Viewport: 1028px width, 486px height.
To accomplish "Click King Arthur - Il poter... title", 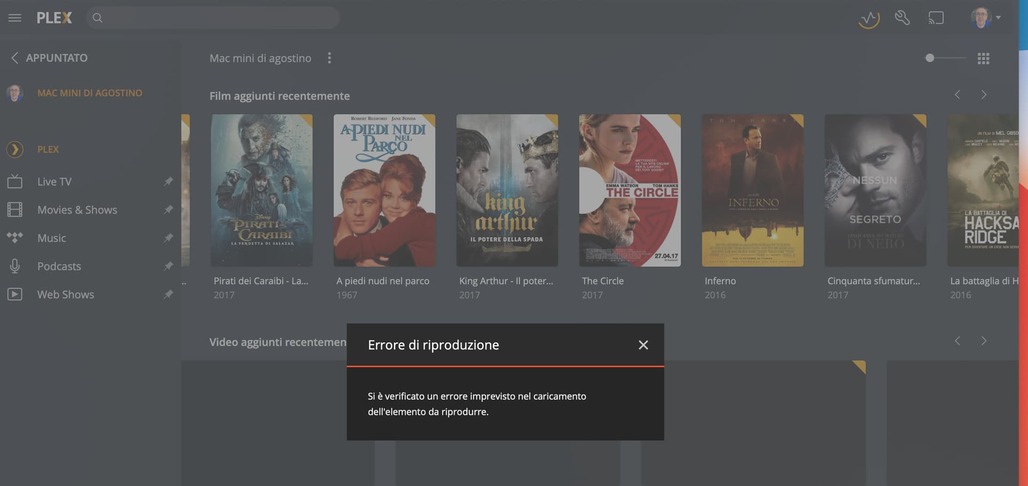I will [506, 281].
